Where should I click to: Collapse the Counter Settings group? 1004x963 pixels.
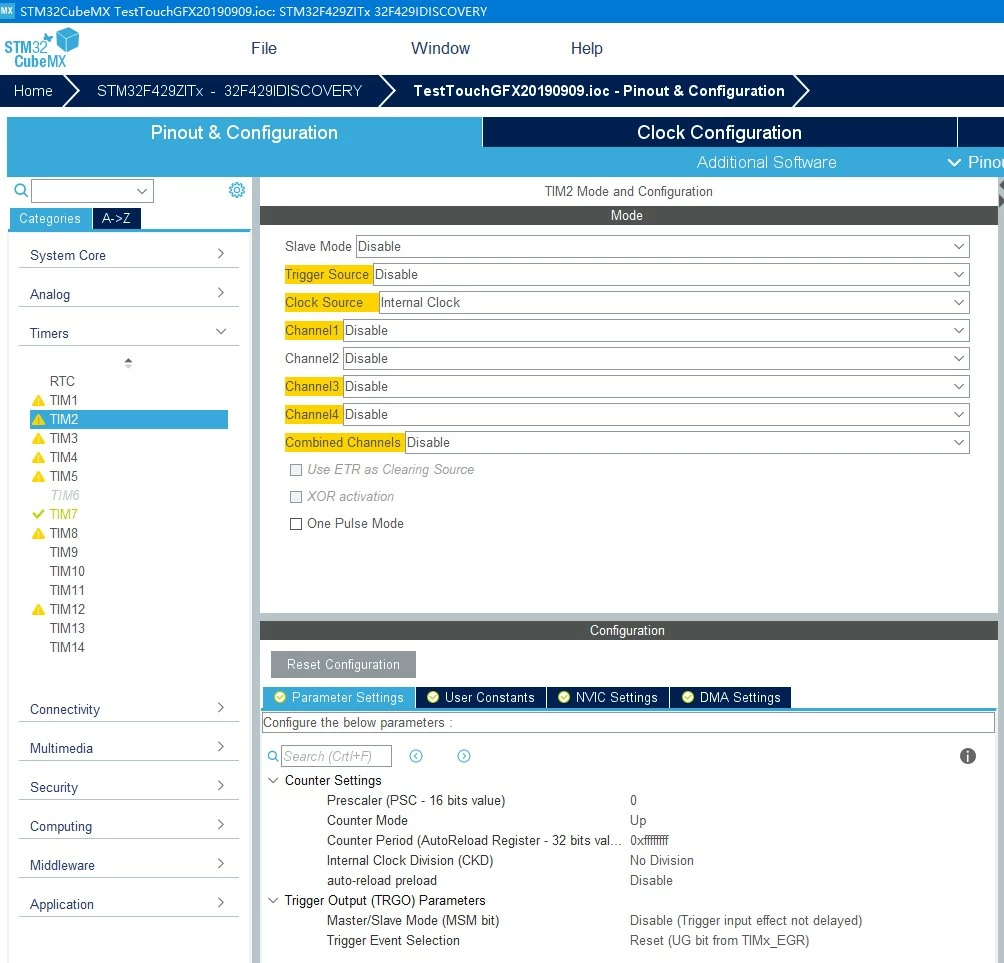(273, 781)
